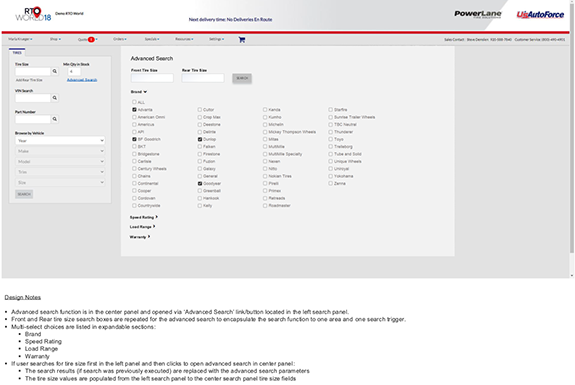575x385 pixels.
Task: Click the red Quote count badge
Action: pos(91,40)
